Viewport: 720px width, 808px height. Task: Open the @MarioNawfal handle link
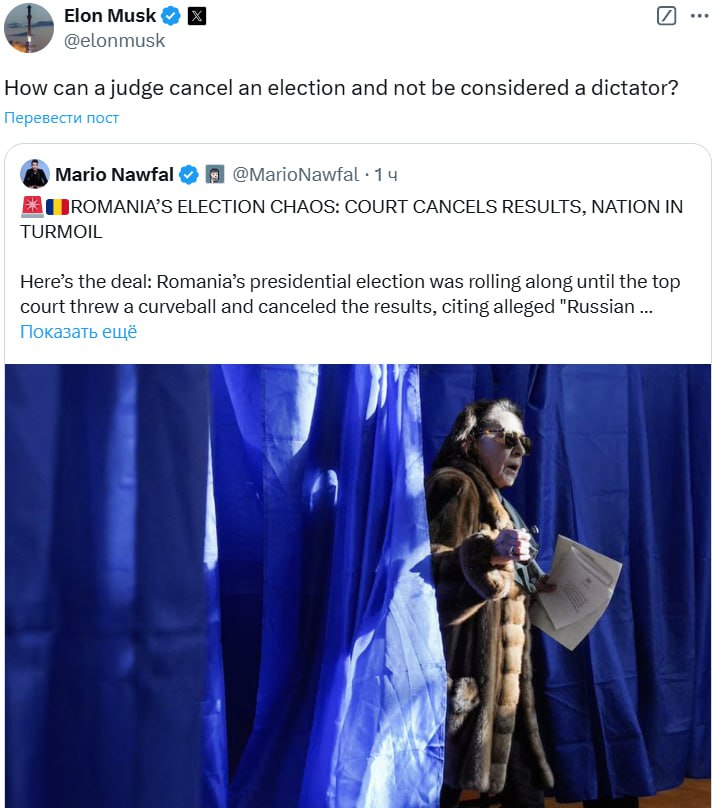(x=295, y=175)
